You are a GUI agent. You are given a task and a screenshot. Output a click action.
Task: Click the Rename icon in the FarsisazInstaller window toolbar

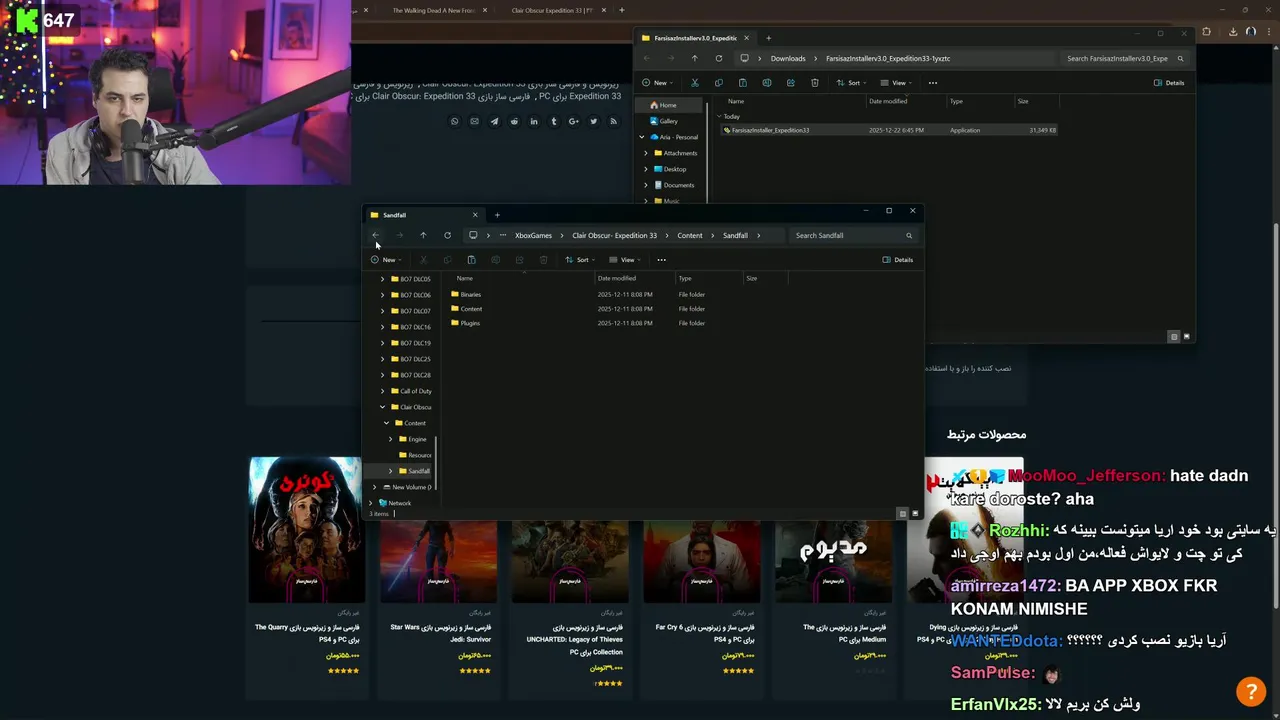(766, 83)
